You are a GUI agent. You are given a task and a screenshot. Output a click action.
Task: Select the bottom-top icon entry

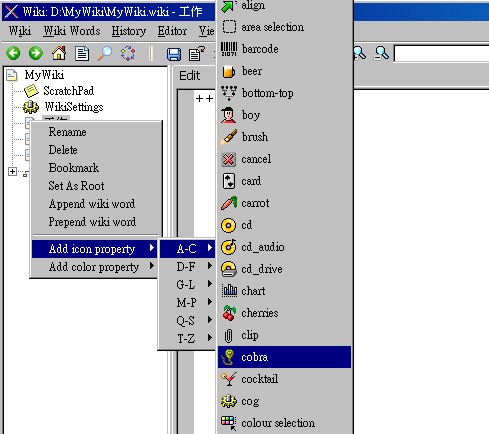(x=285, y=93)
